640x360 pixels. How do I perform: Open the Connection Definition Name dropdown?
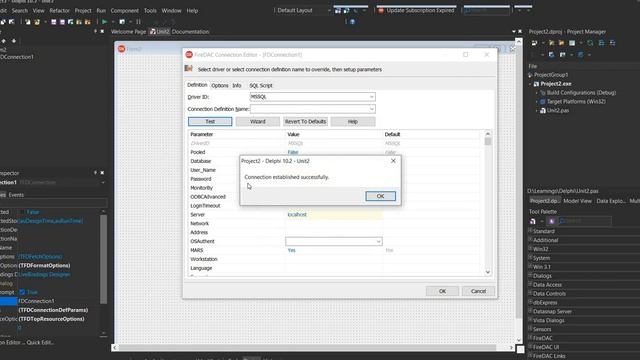click(371, 109)
